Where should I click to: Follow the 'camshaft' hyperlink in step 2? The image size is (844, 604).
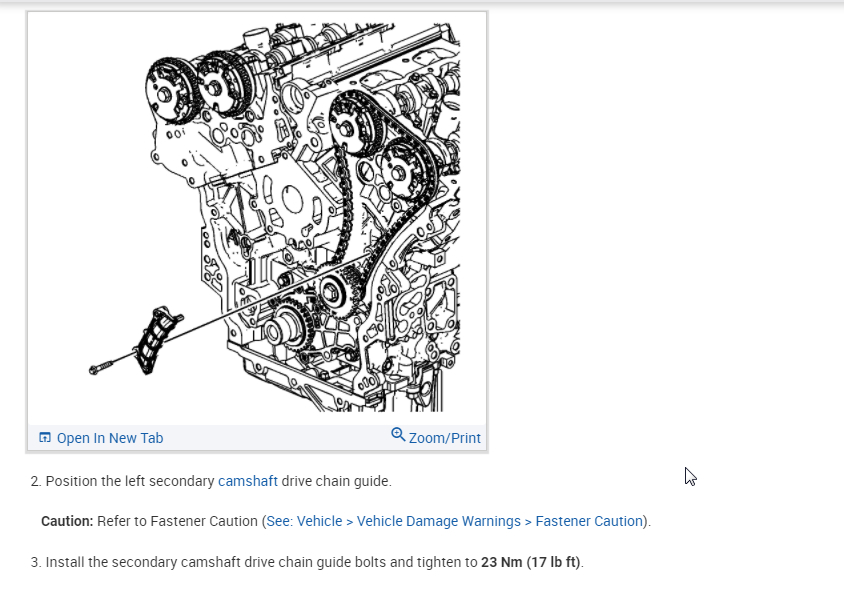coord(248,481)
